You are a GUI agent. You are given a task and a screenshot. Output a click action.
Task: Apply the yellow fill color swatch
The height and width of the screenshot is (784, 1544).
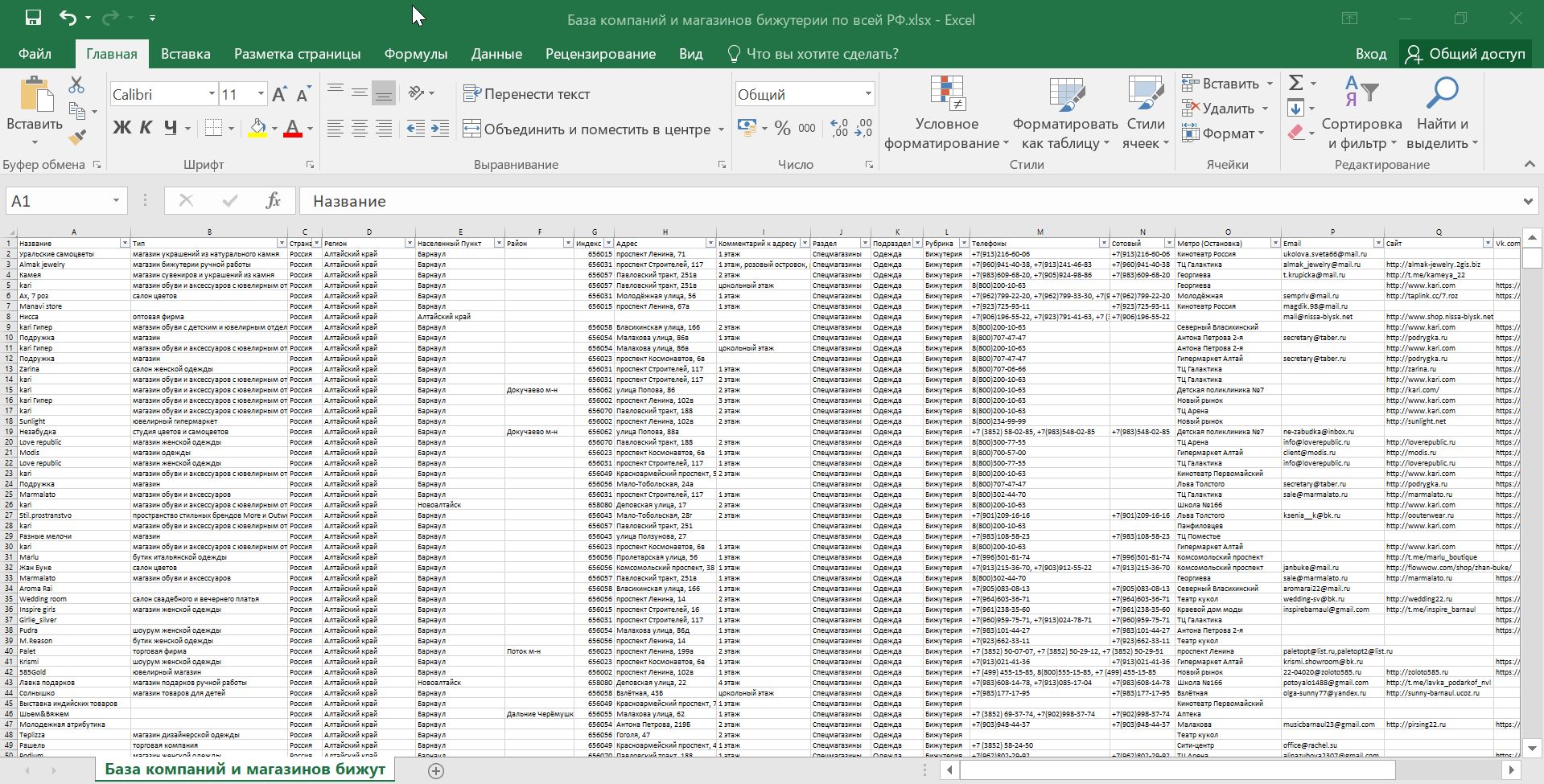coord(257,129)
